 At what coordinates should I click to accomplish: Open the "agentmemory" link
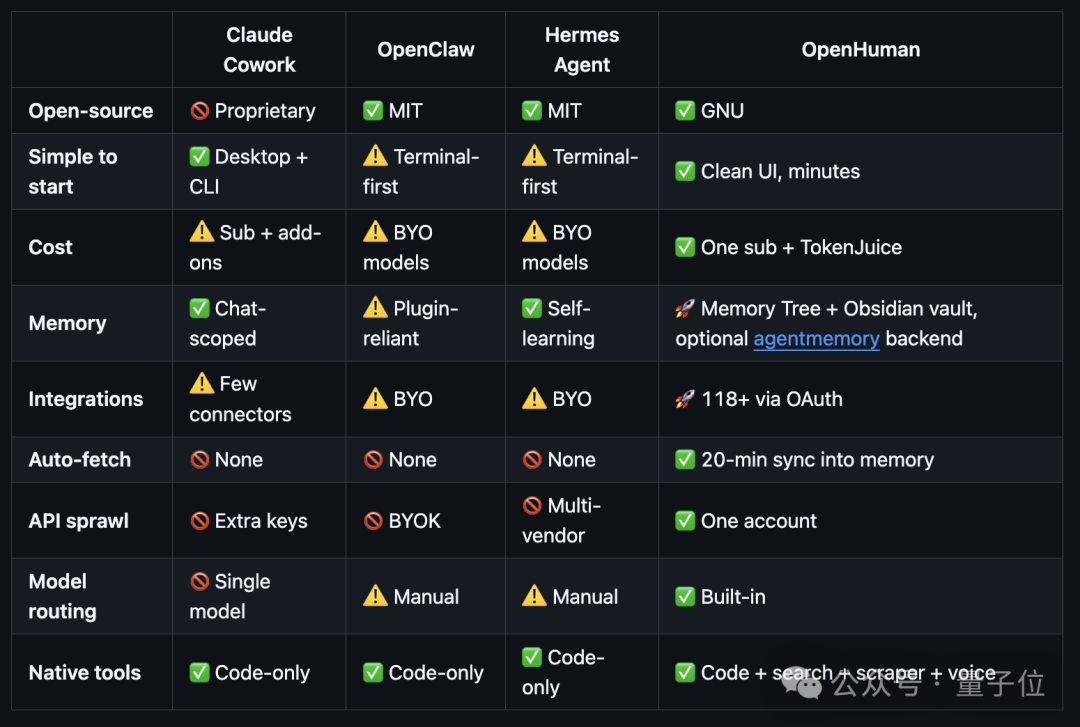pos(816,338)
